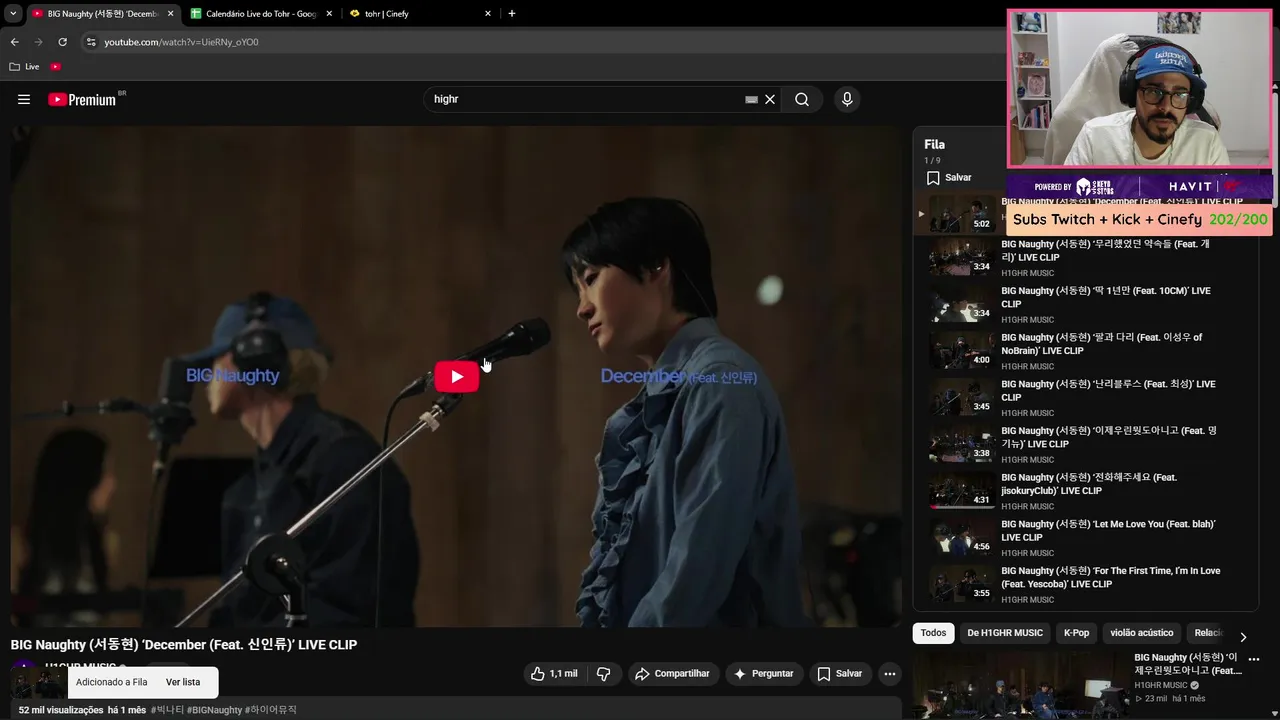1280x720 pixels.
Task: Click the 3:55 queue thumbnail
Action: tap(961, 584)
